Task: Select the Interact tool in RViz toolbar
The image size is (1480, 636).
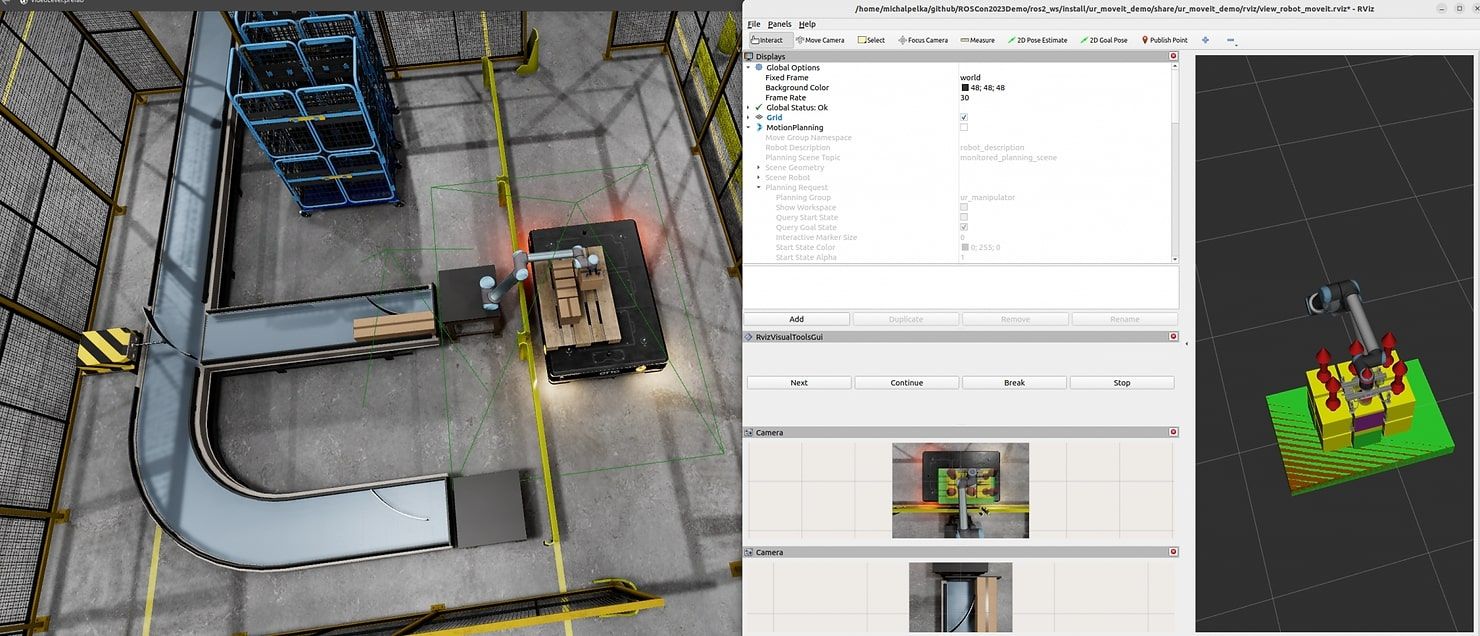Action: [771, 40]
